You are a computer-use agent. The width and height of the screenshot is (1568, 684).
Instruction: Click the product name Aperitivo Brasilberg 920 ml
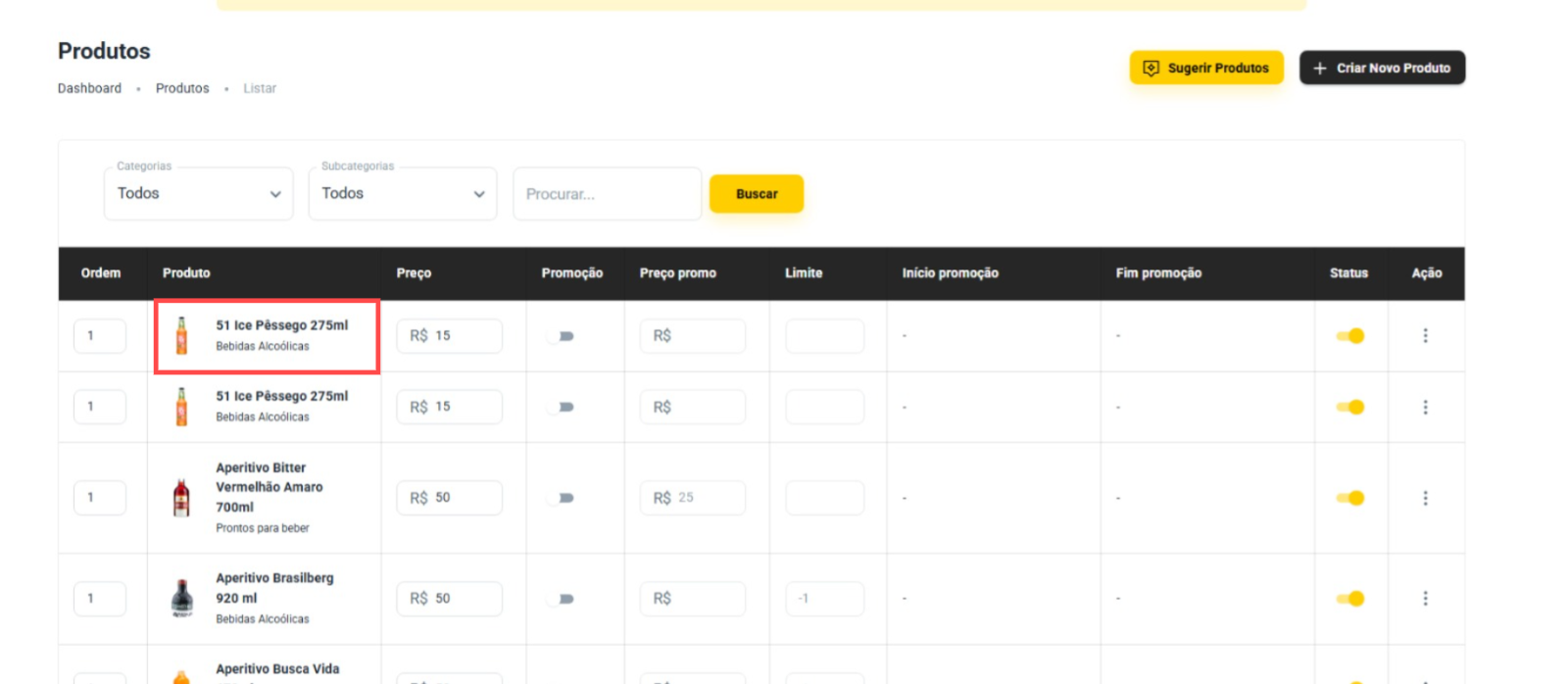tap(274, 588)
